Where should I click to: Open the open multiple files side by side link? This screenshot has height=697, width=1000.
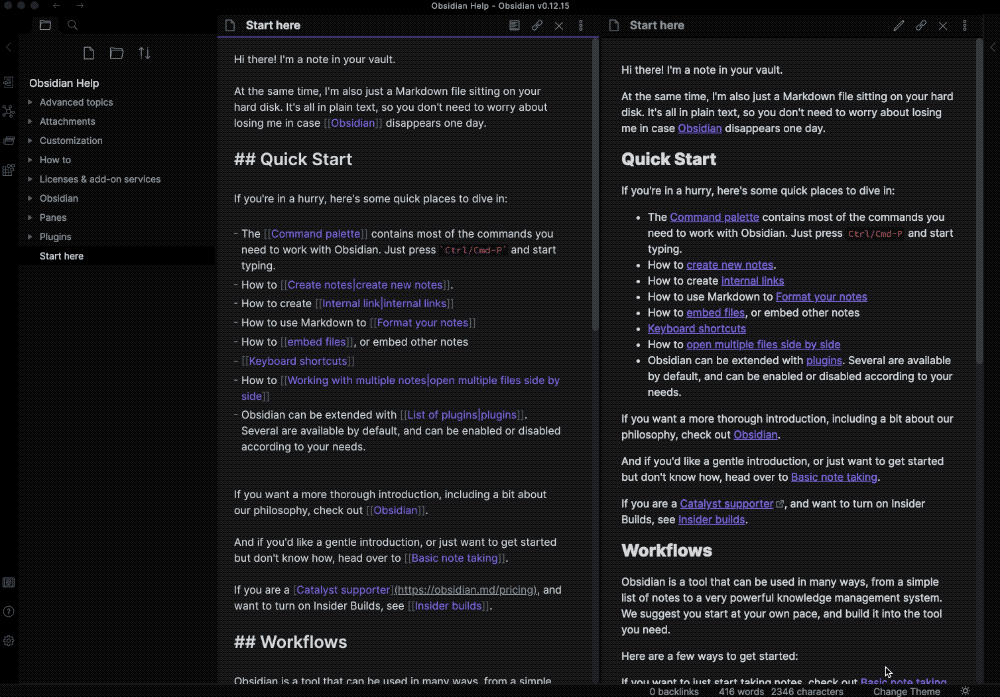763,344
